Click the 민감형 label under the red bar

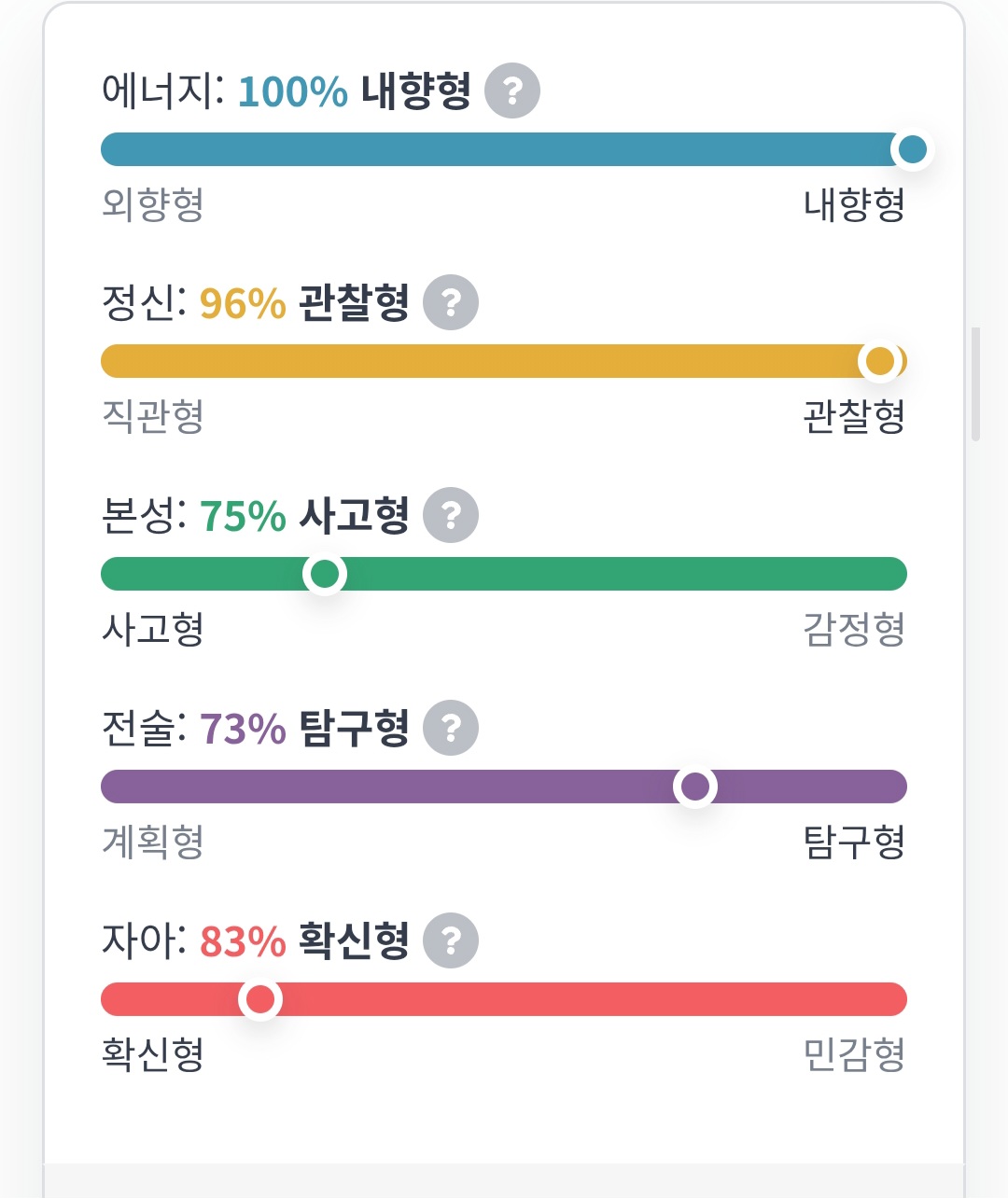854,1054
